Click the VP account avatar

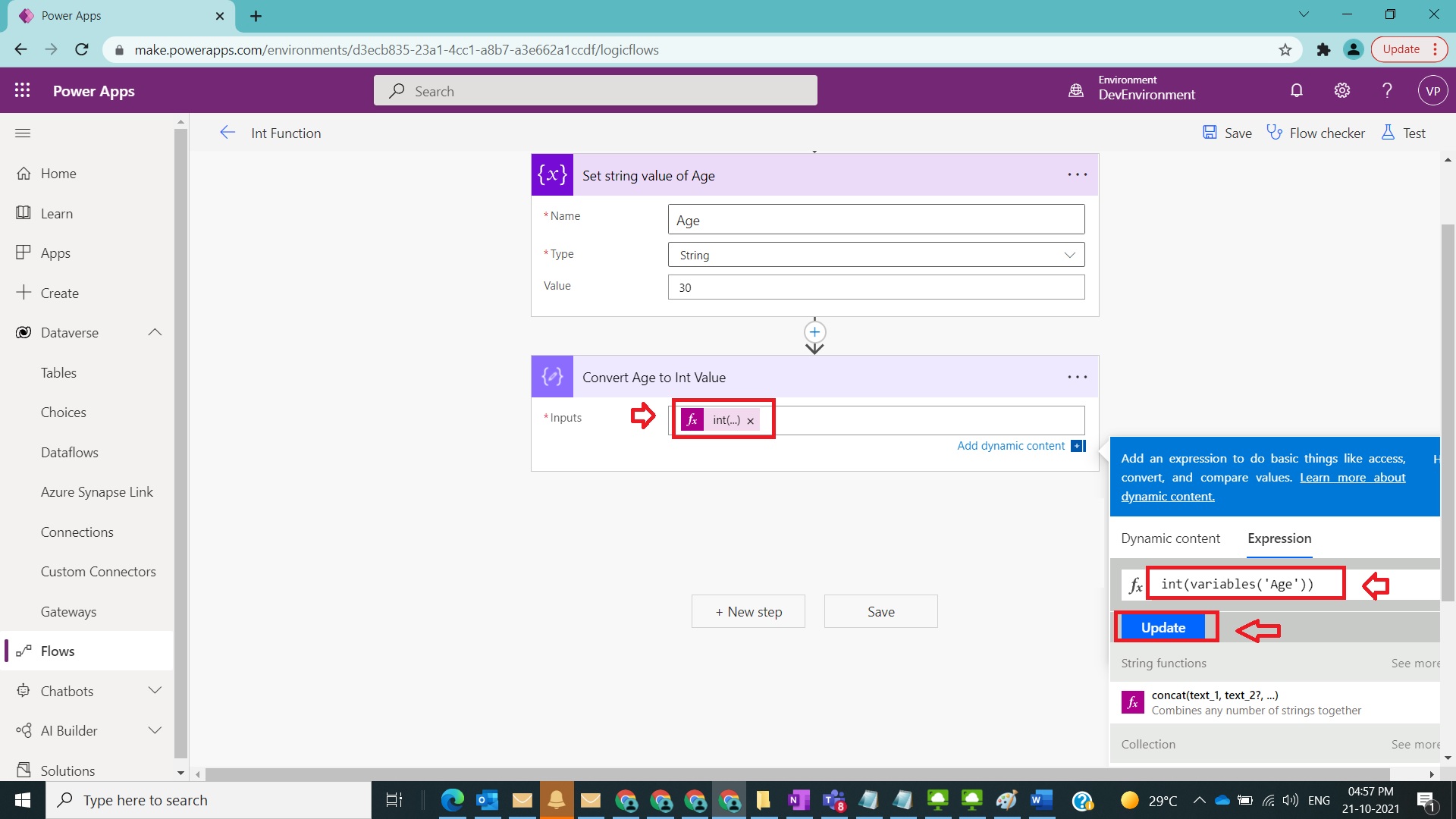pyautogui.click(x=1432, y=90)
